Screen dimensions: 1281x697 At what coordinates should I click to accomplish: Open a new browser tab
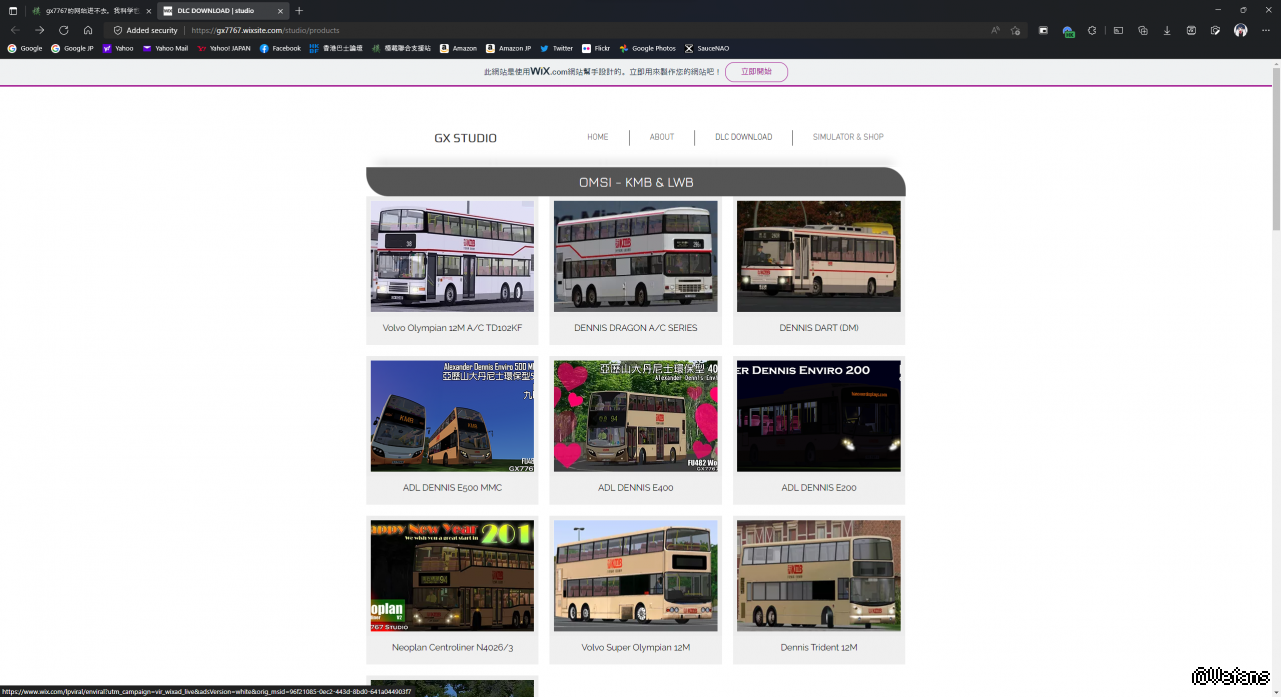[x=299, y=10]
